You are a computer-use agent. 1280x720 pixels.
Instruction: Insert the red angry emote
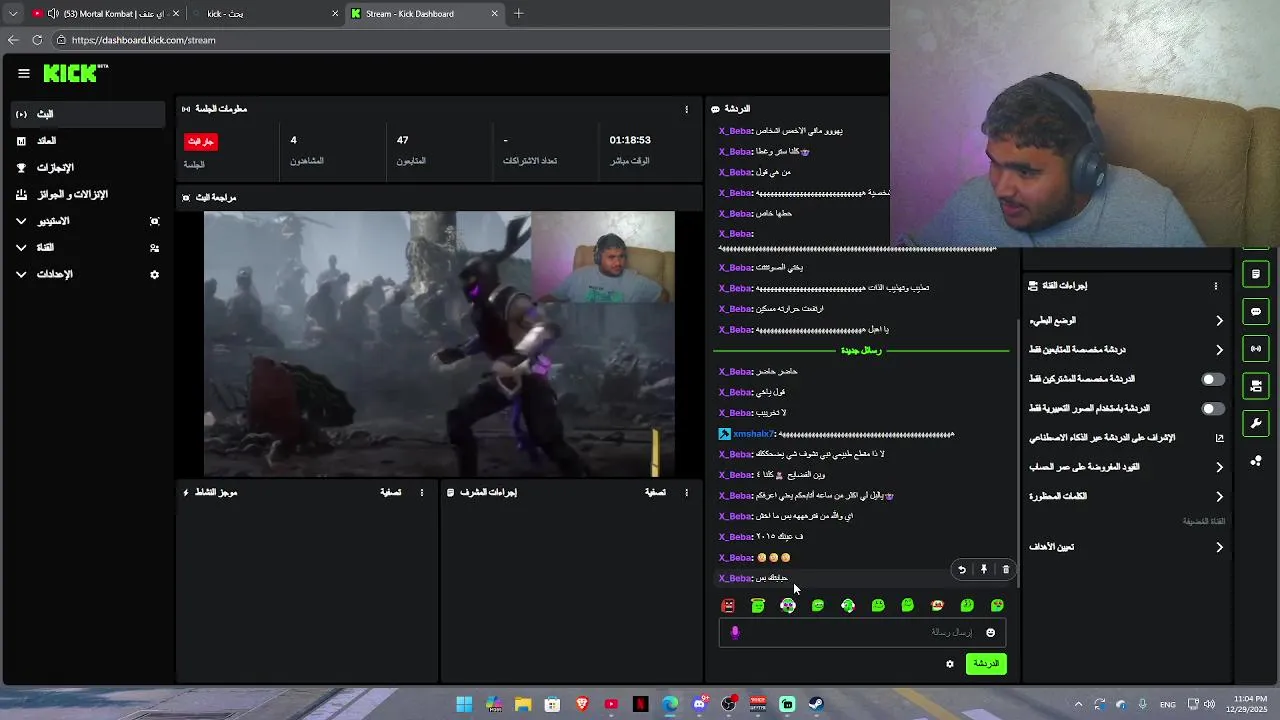pyautogui.click(x=728, y=605)
